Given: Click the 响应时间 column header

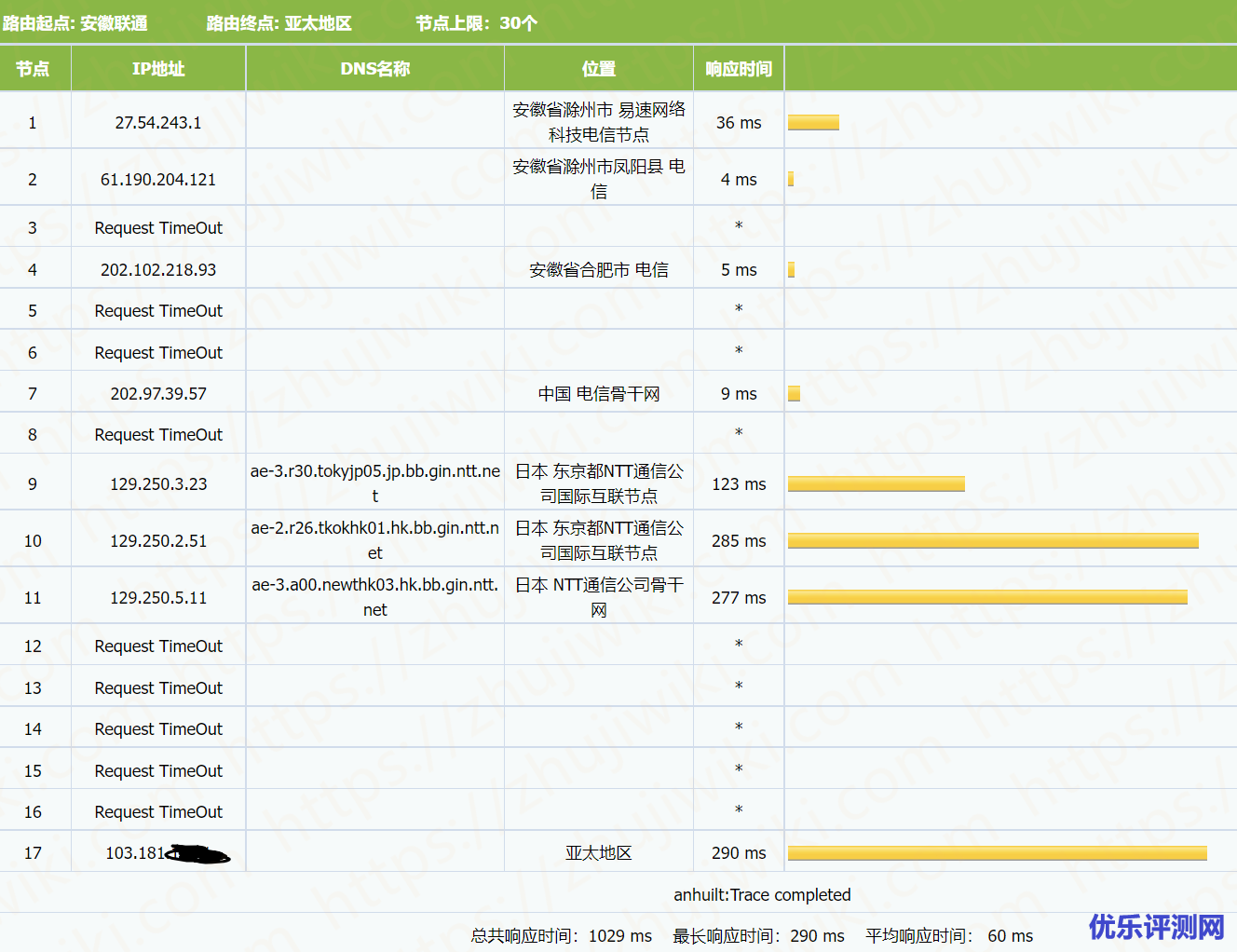Looking at the screenshot, I should [739, 69].
